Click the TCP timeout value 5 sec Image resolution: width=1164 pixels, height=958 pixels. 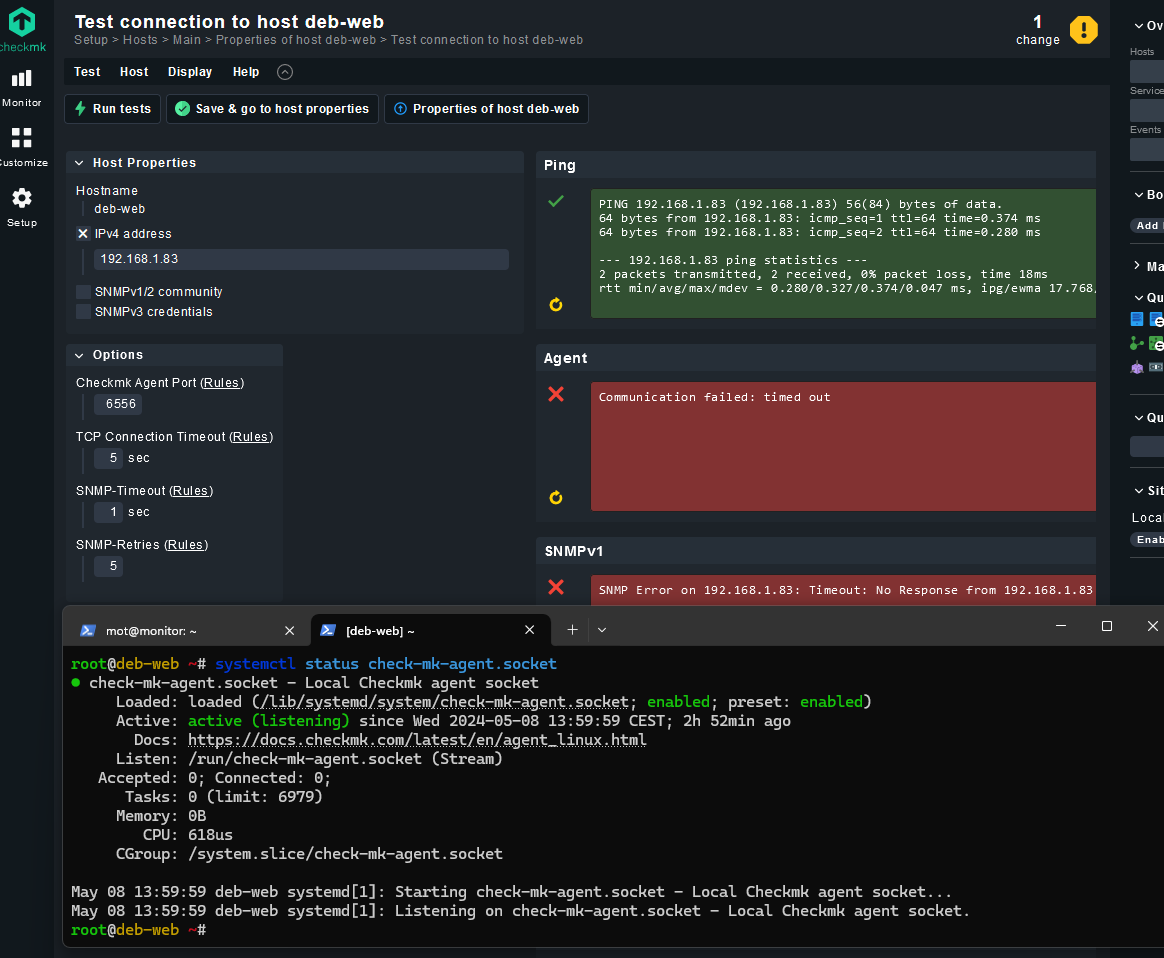109,459
